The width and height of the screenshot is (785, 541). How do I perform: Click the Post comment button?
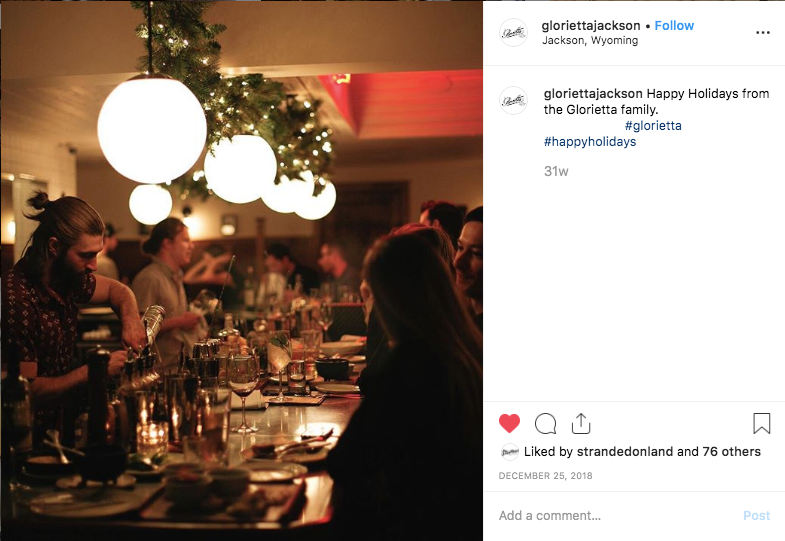756,515
